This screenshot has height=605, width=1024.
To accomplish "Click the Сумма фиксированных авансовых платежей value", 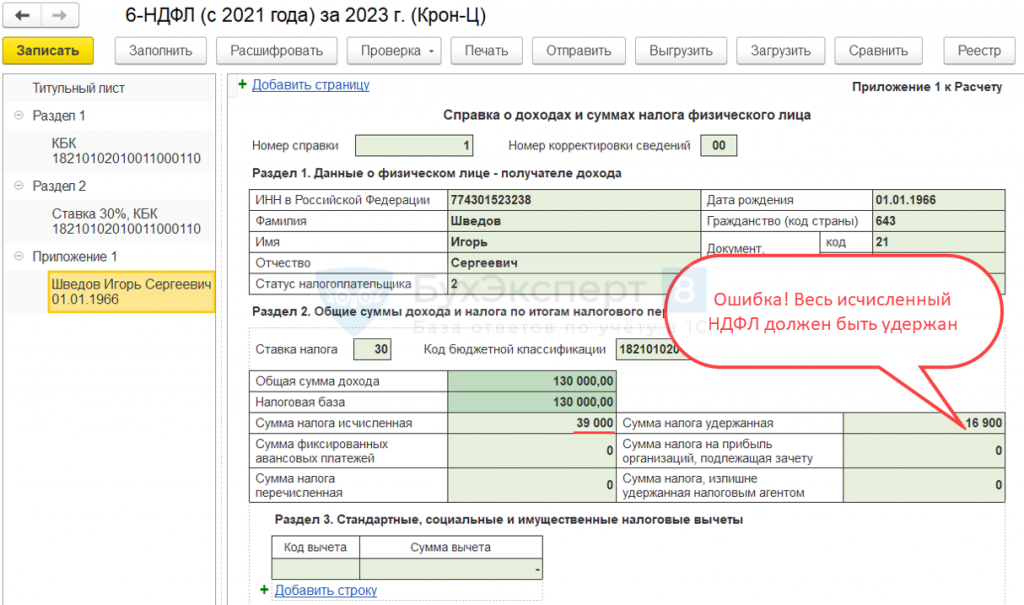I will [532, 451].
